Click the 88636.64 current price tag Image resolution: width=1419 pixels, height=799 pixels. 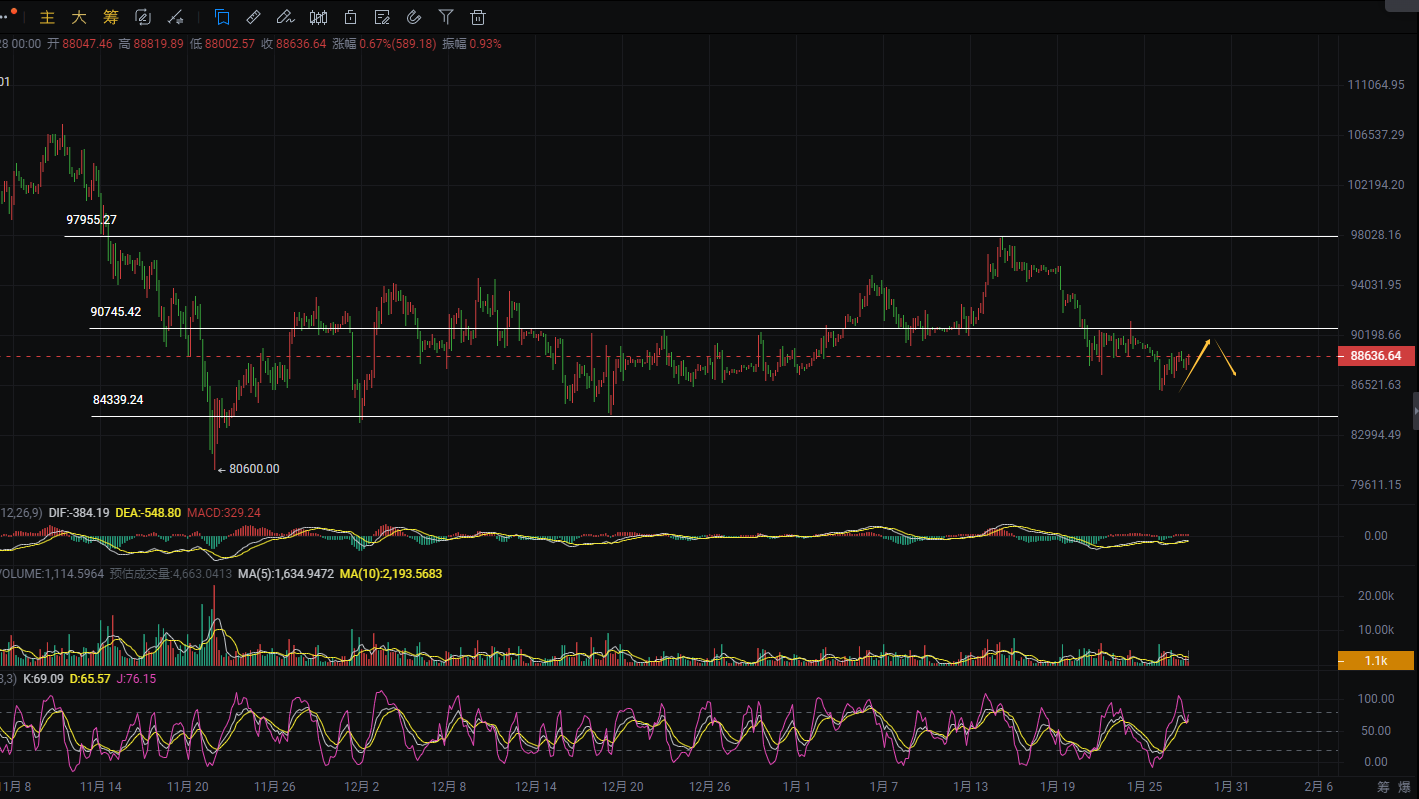pos(1376,356)
